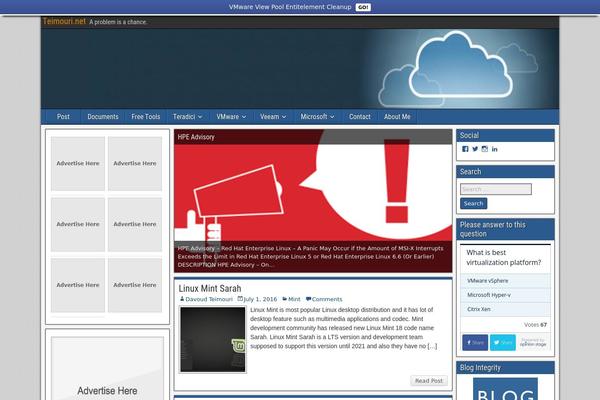This screenshot has height=400, width=600.
Task: Open the Twitter social icon
Action: click(x=475, y=149)
